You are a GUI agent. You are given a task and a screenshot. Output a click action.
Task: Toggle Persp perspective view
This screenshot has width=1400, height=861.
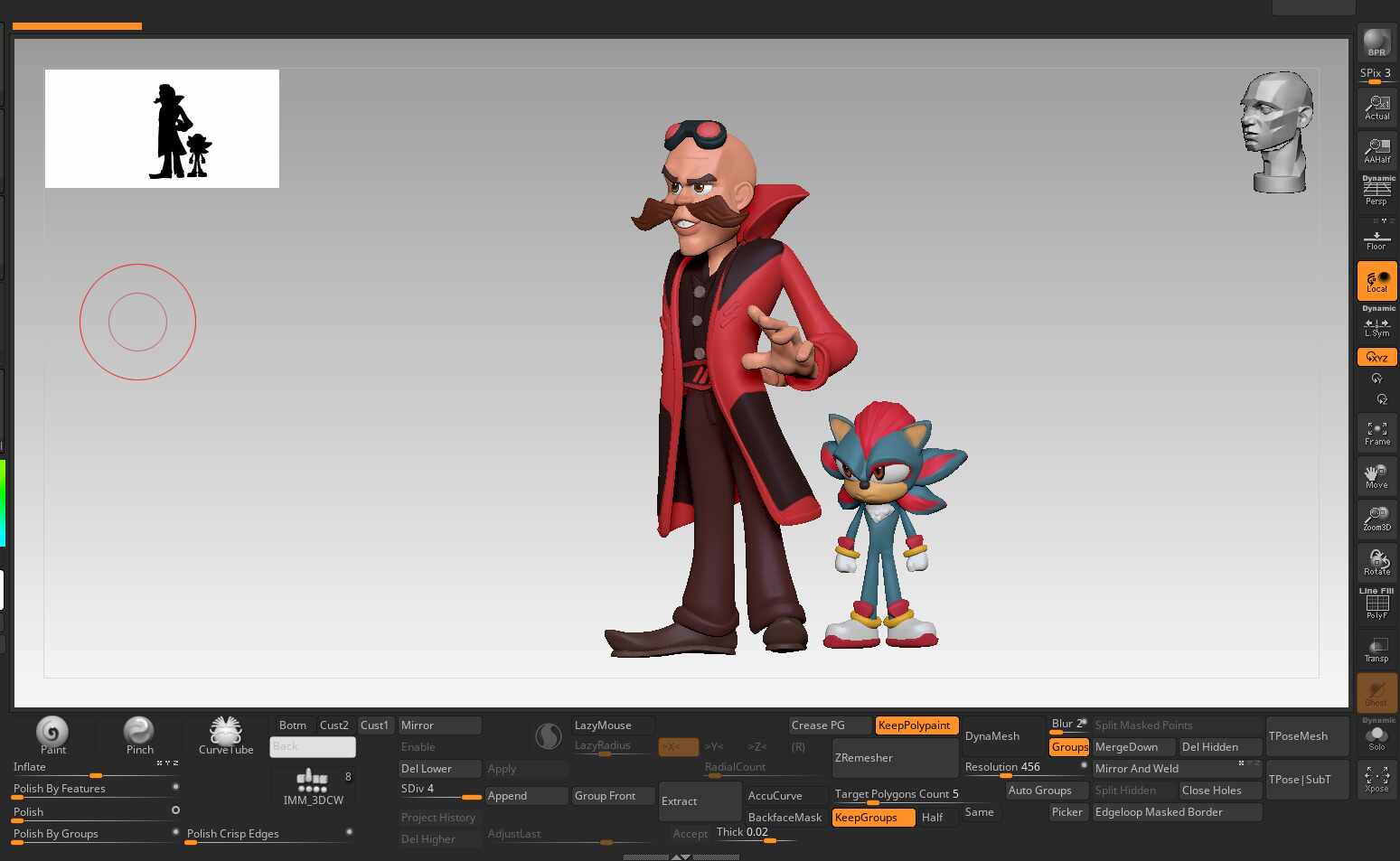1377,192
